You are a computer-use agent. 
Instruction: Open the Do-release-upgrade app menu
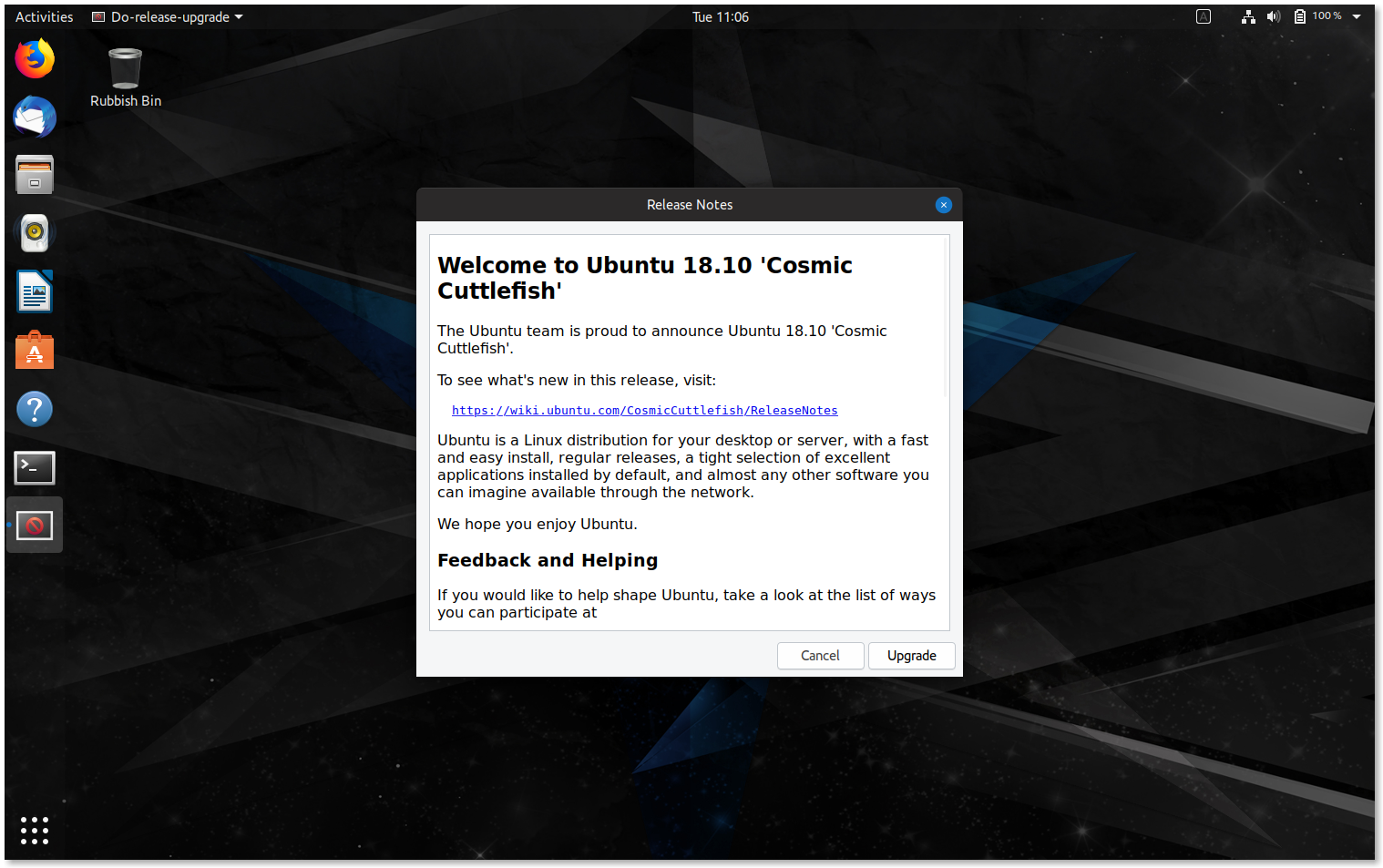click(168, 16)
